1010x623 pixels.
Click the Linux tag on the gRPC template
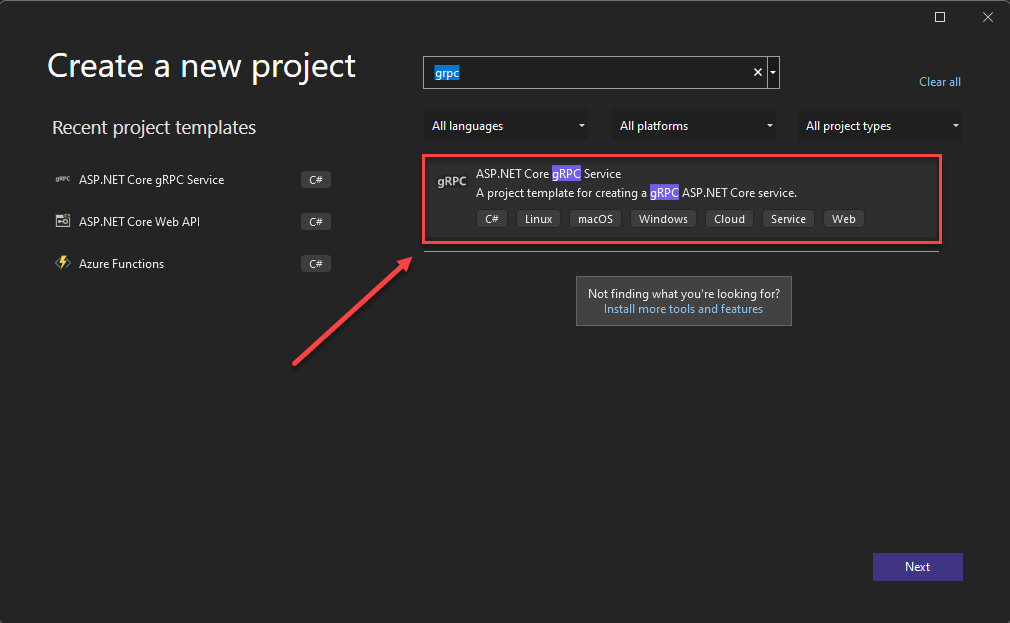click(x=538, y=218)
